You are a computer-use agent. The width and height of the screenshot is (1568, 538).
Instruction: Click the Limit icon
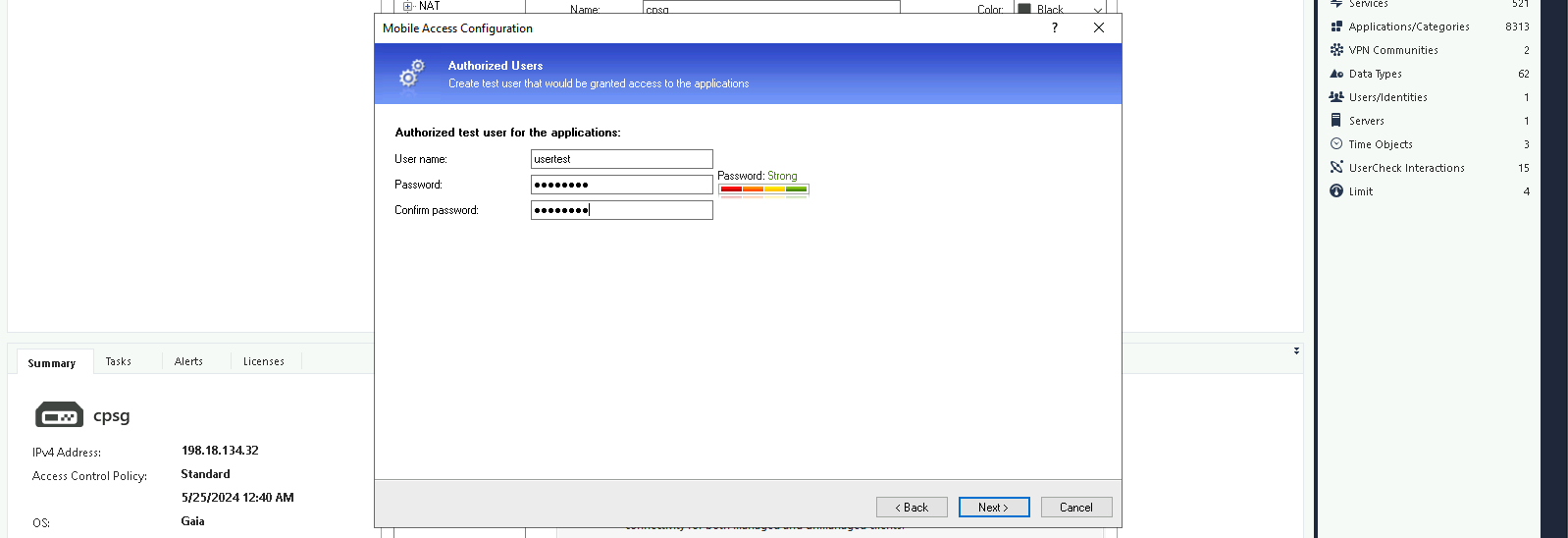[x=1336, y=191]
